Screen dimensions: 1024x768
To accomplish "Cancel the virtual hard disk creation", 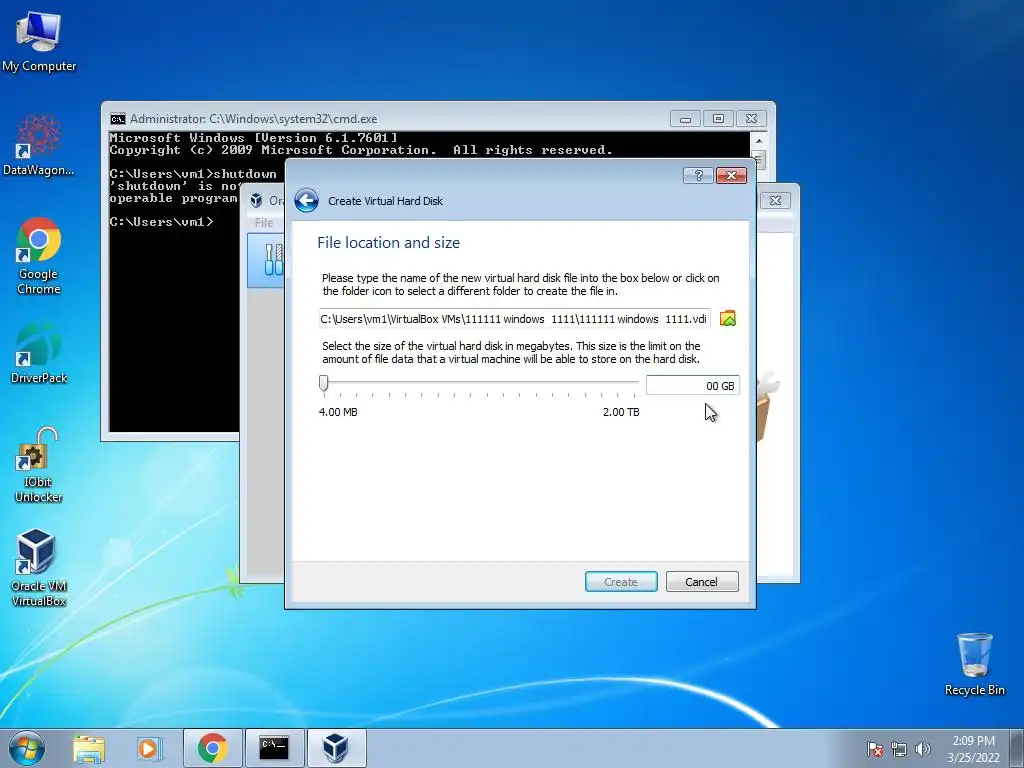I will pos(702,582).
